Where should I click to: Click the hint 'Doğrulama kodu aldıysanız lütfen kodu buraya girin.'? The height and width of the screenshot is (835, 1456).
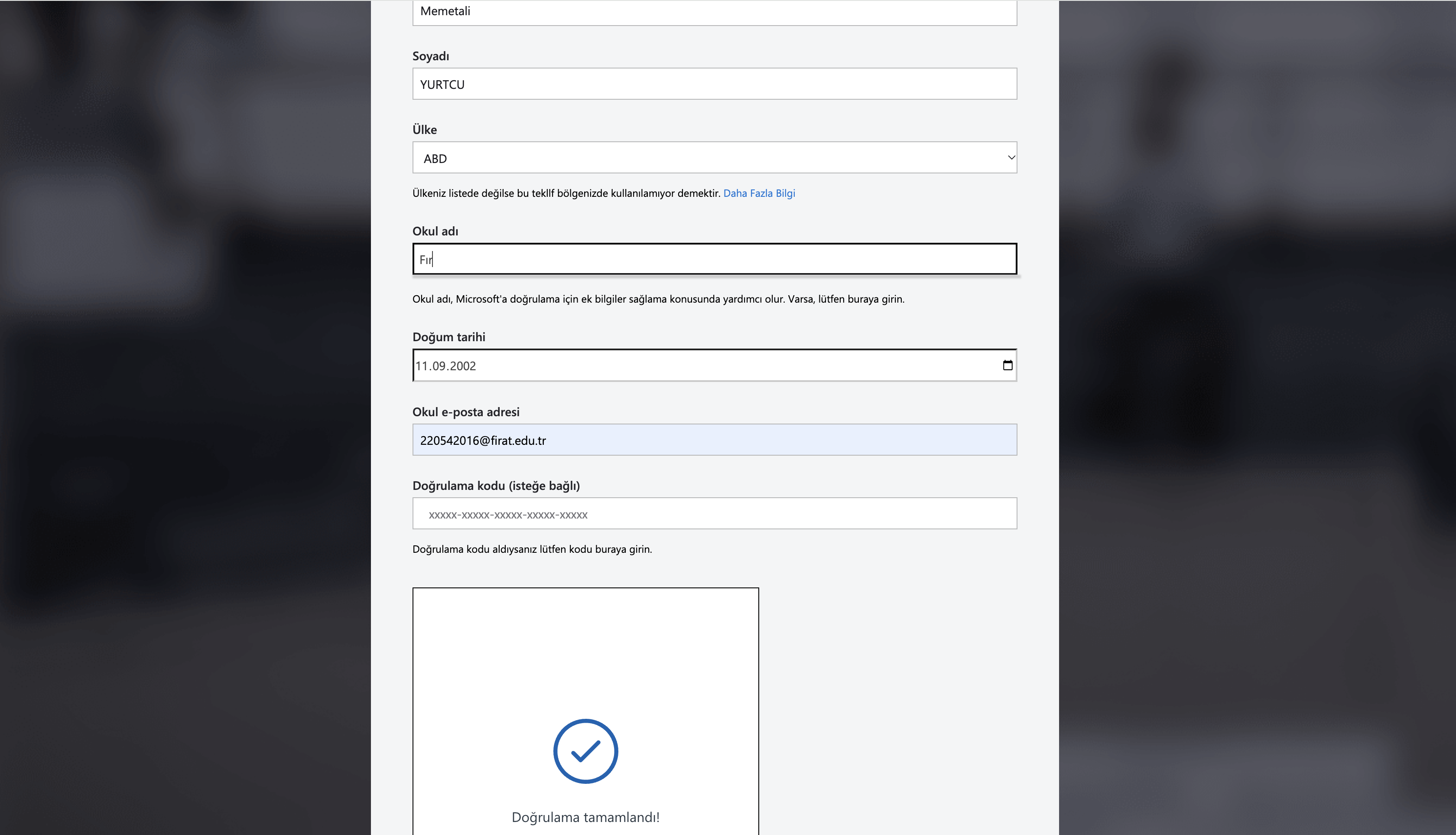532,549
